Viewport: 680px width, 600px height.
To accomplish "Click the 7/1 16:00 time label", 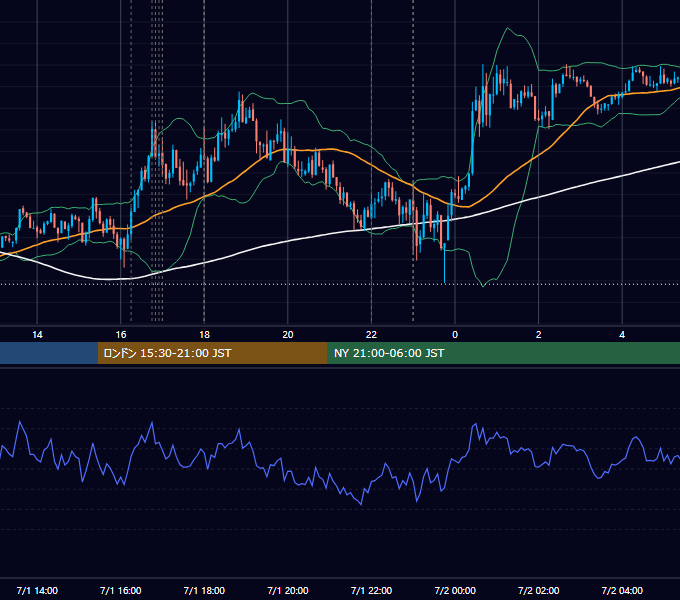I will click(x=121, y=590).
